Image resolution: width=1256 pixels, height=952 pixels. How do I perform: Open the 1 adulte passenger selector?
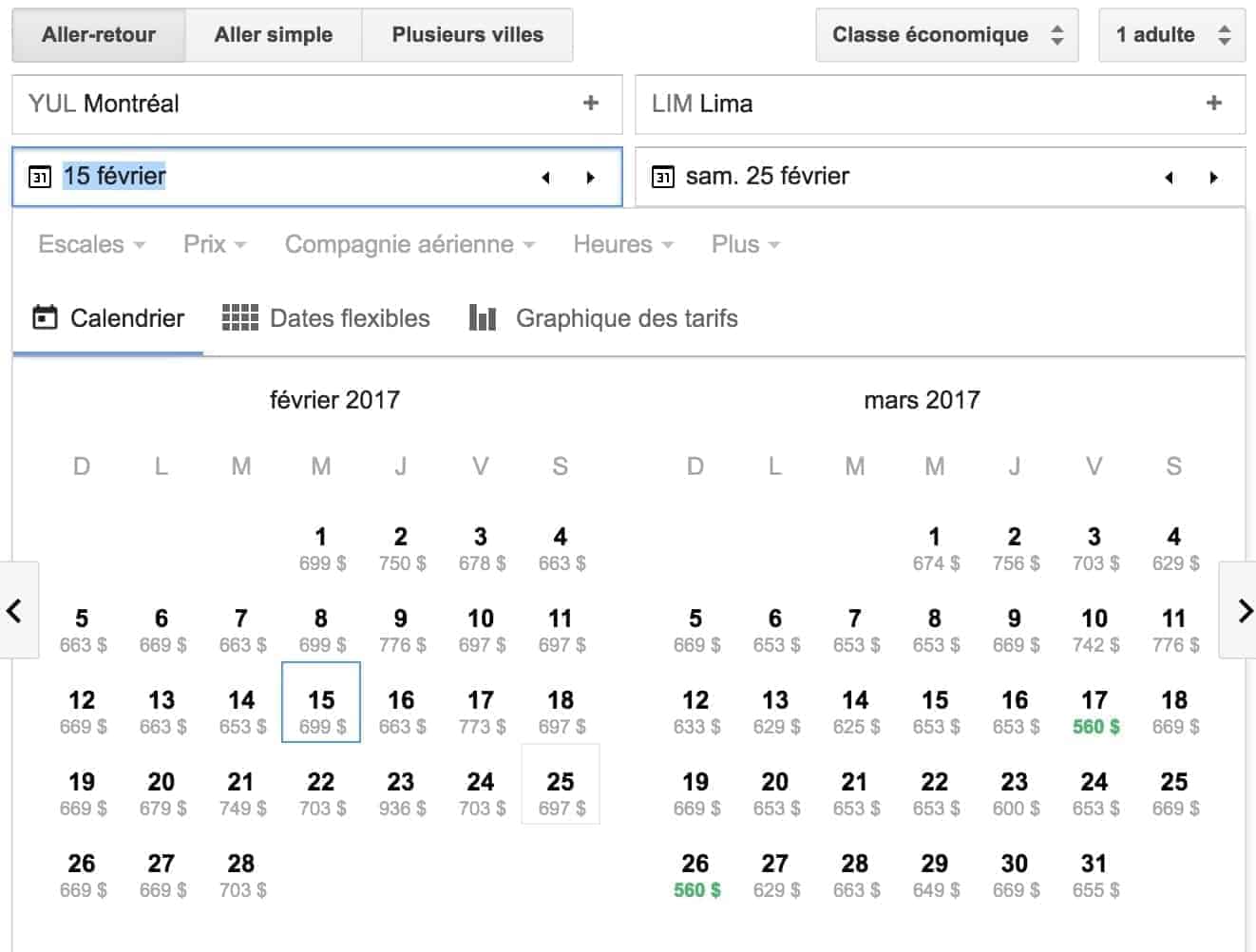pyautogui.click(x=1170, y=35)
